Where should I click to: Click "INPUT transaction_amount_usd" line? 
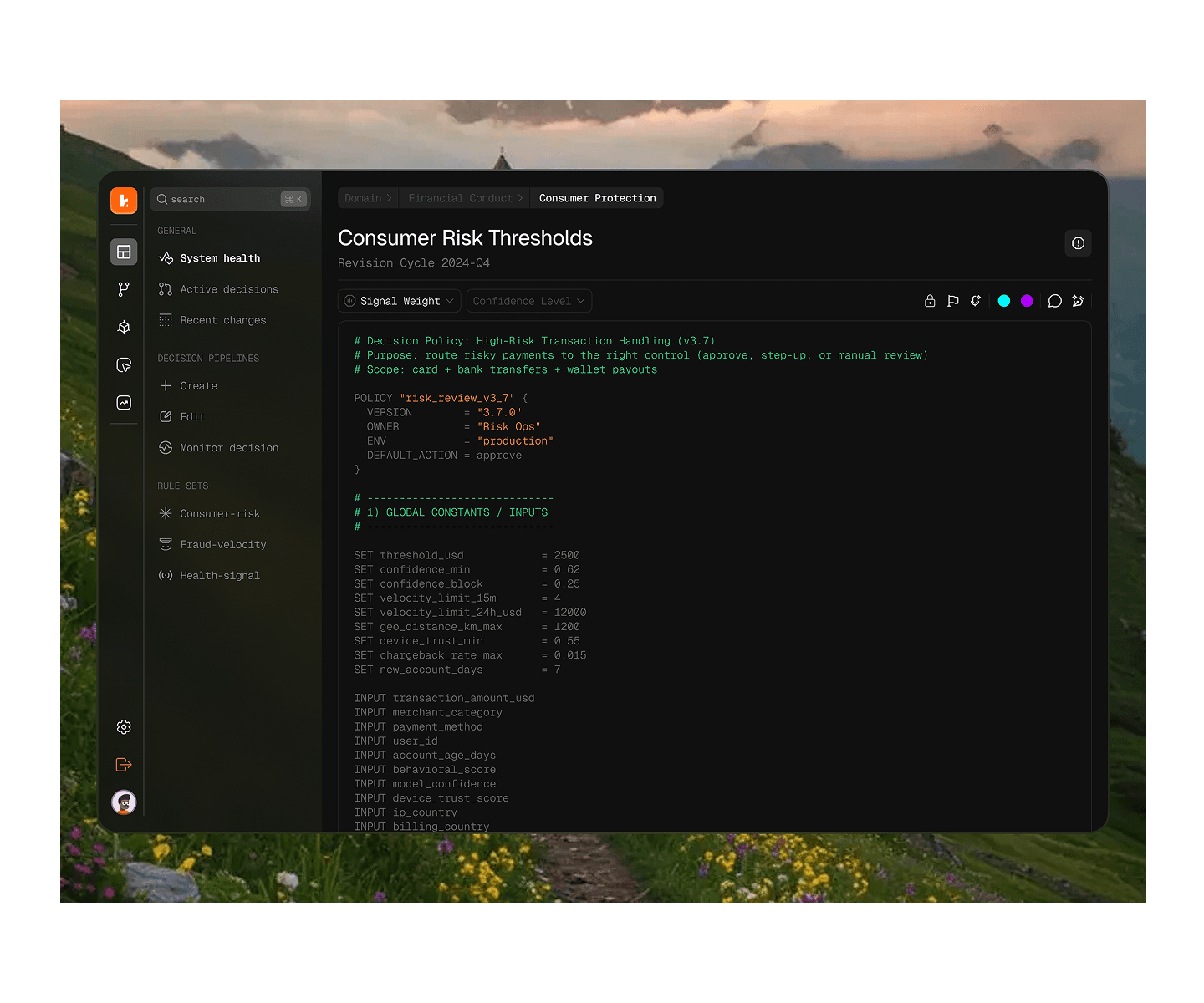tap(444, 698)
